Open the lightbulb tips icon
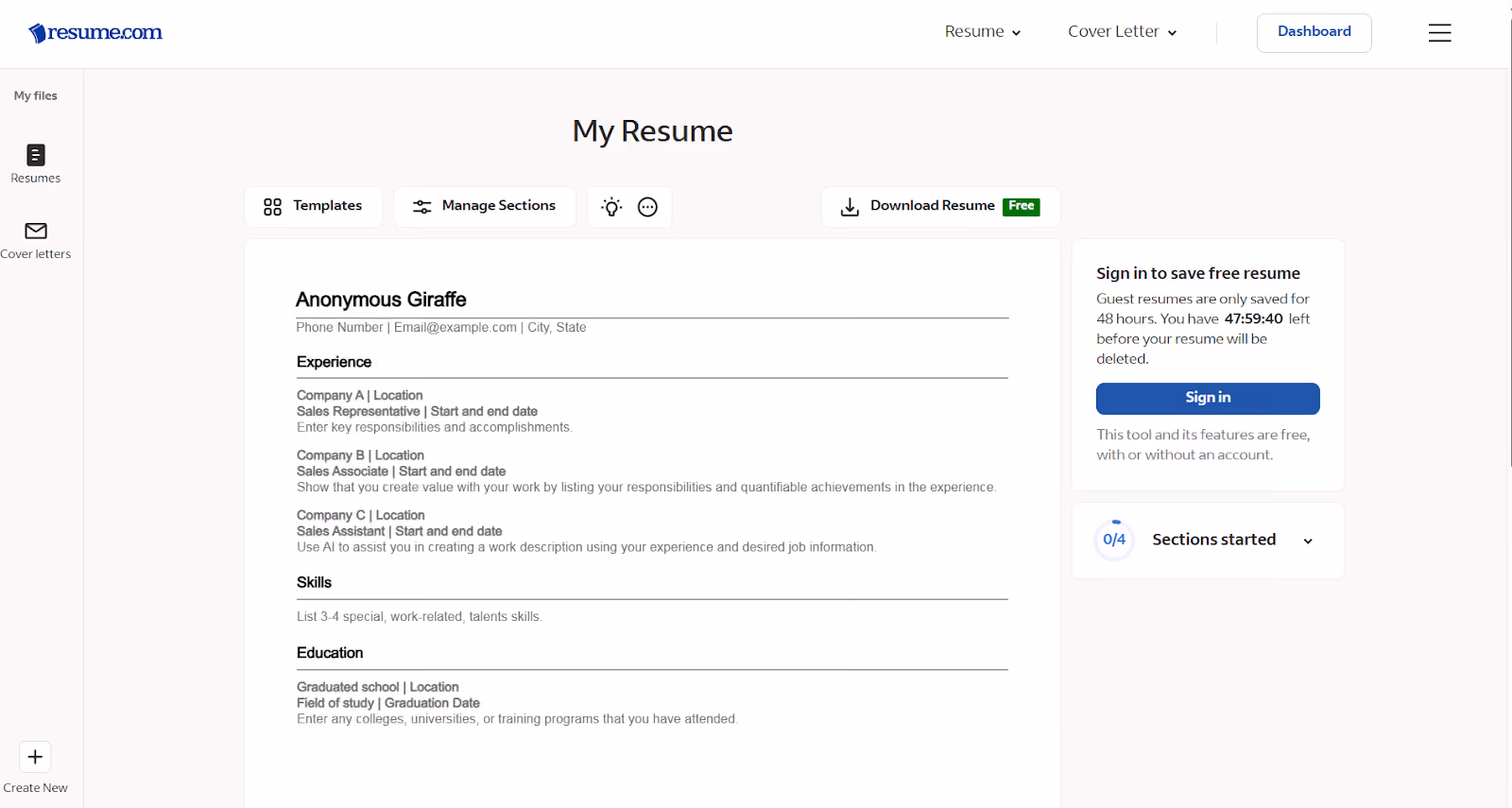Viewport: 1512px width, 808px height. 612,207
